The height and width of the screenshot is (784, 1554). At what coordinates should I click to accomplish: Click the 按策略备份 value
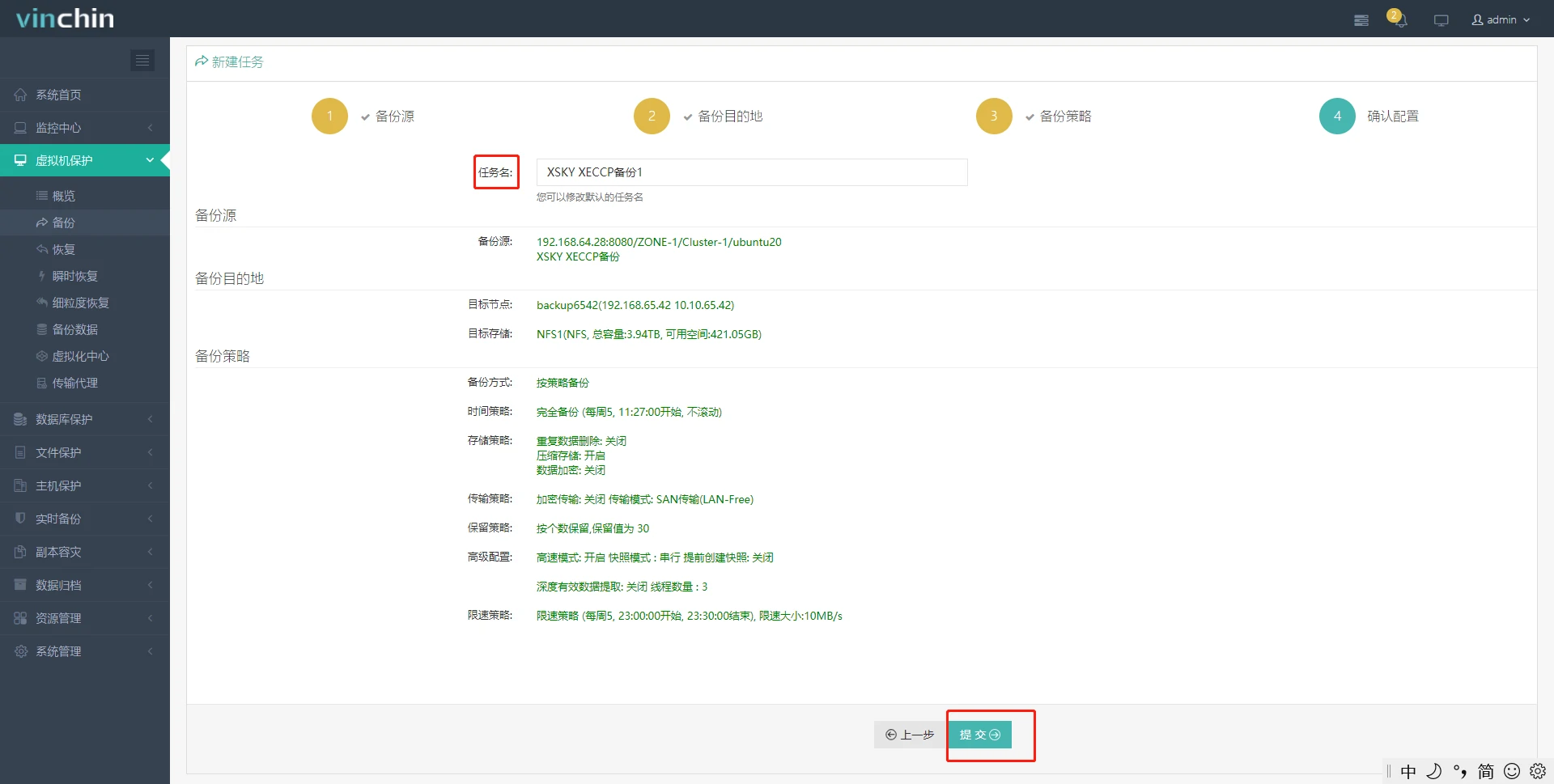pos(563,383)
